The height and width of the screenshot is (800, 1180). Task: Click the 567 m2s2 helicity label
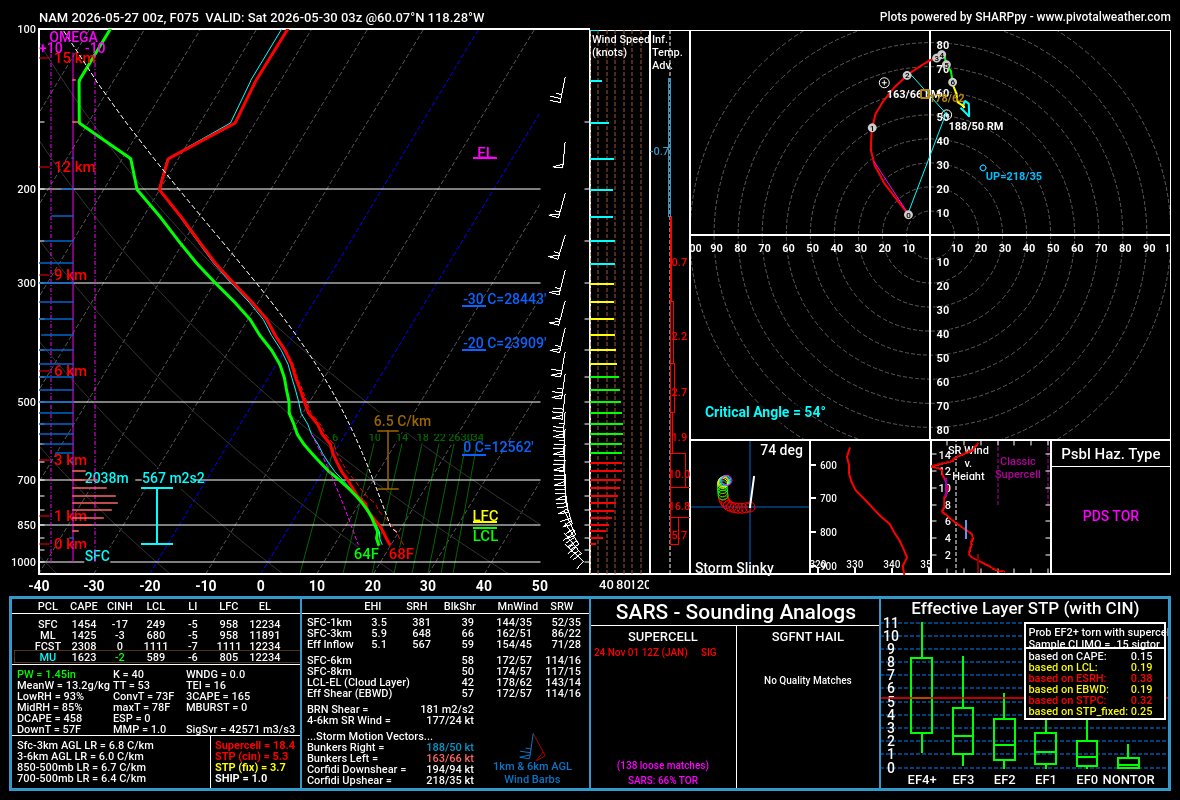pos(173,478)
